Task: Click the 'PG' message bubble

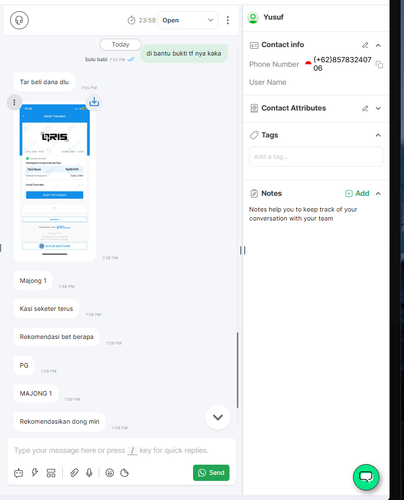Action: tap(24, 365)
